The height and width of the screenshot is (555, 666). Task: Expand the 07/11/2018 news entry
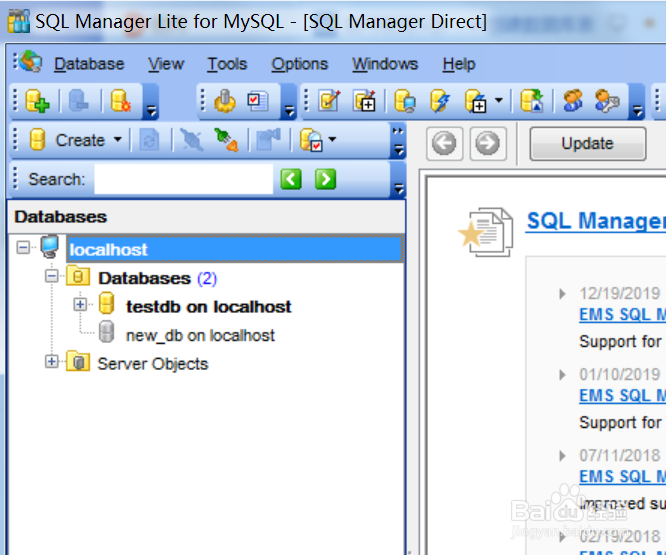pos(562,456)
